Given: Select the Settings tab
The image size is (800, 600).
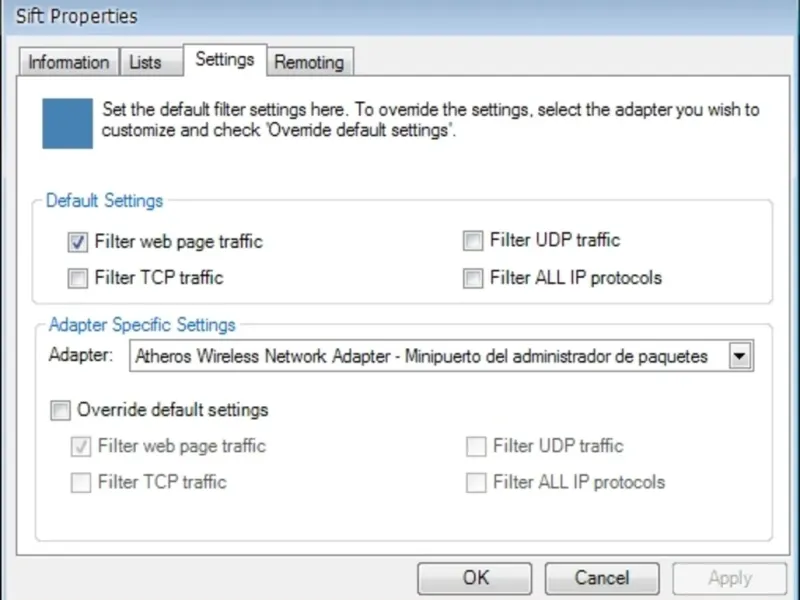Looking at the screenshot, I should 224,59.
